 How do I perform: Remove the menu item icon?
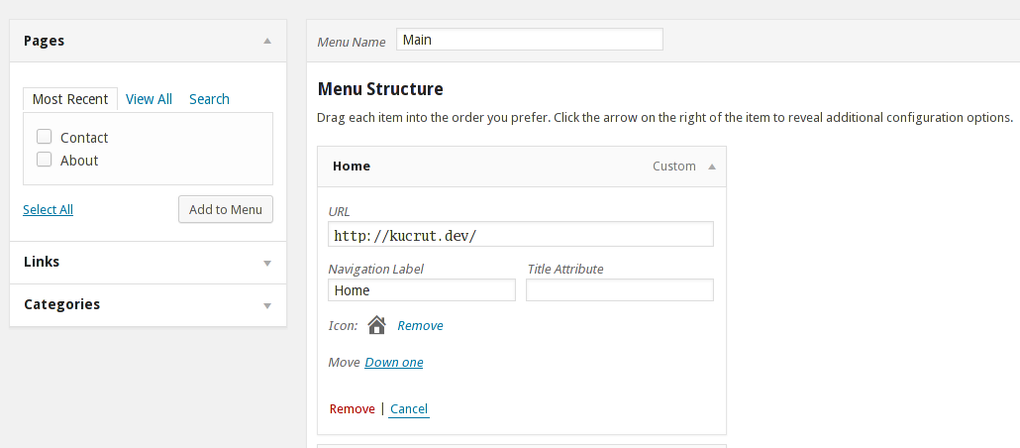(420, 326)
